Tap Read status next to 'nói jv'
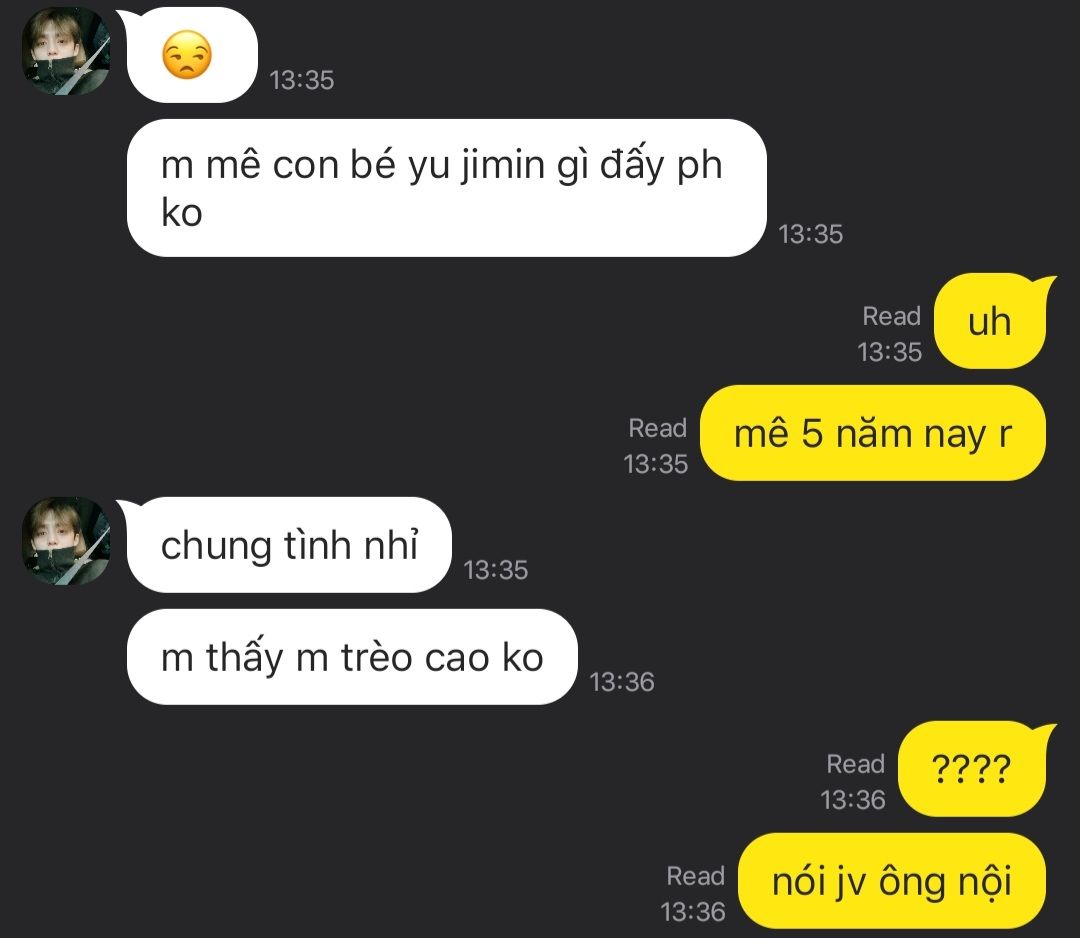Viewport: 1080px width, 938px height. click(695, 876)
